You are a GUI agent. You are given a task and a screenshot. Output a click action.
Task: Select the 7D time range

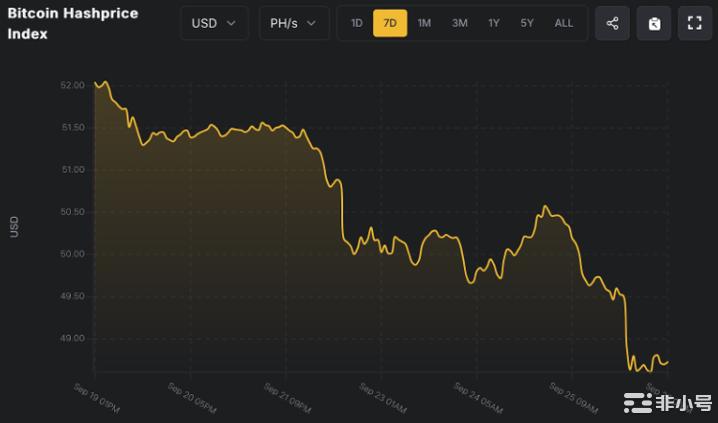[390, 23]
